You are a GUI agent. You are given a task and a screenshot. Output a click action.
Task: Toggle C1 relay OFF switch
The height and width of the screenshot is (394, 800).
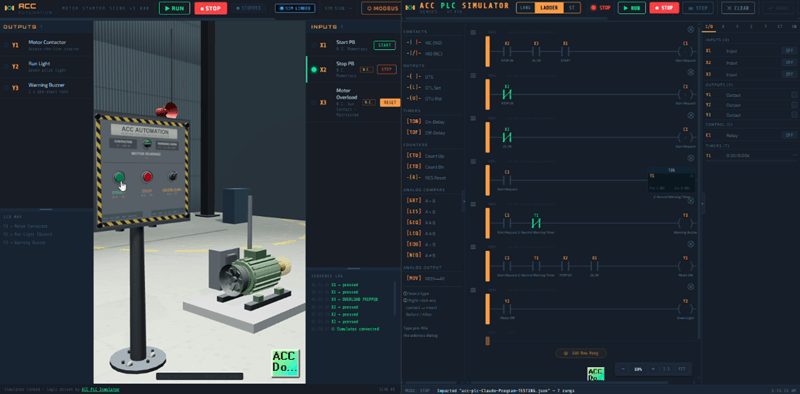tap(789, 135)
